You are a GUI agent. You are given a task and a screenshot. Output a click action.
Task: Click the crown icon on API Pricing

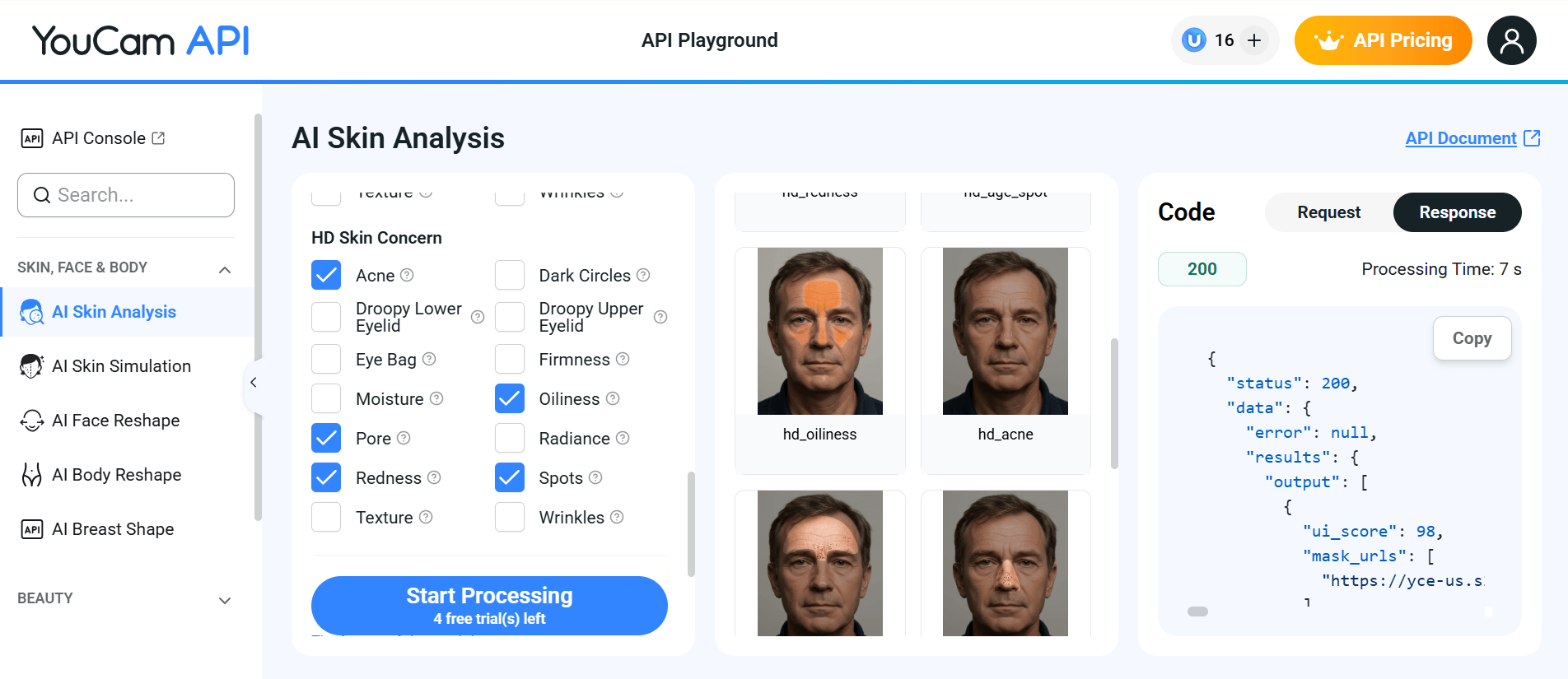1328,40
